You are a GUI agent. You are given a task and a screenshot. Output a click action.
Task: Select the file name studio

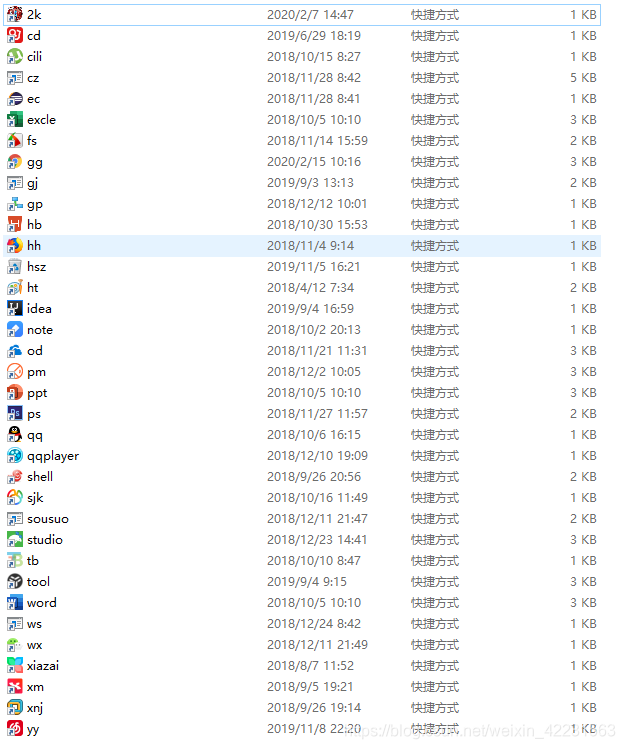(45, 540)
